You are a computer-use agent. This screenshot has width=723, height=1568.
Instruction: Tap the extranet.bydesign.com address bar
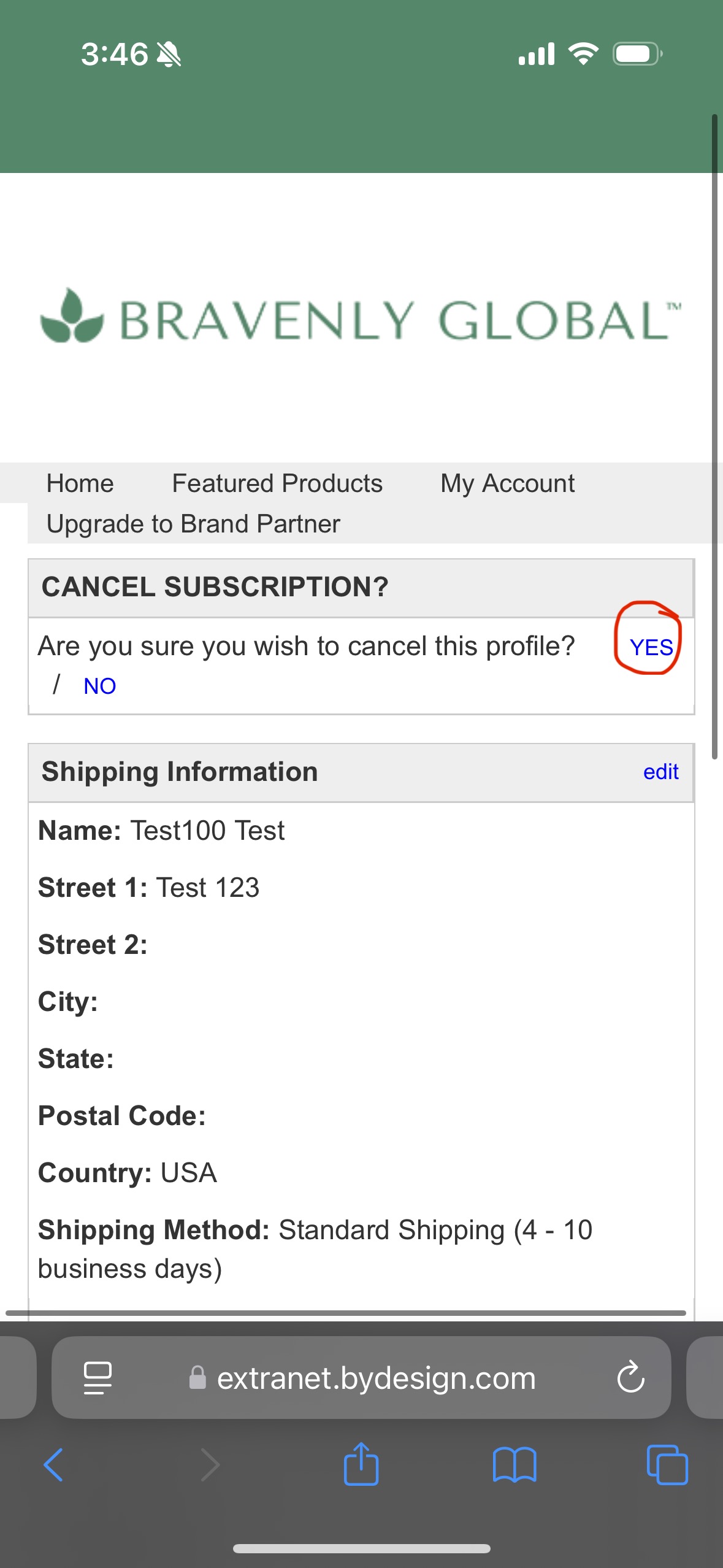(x=375, y=1378)
